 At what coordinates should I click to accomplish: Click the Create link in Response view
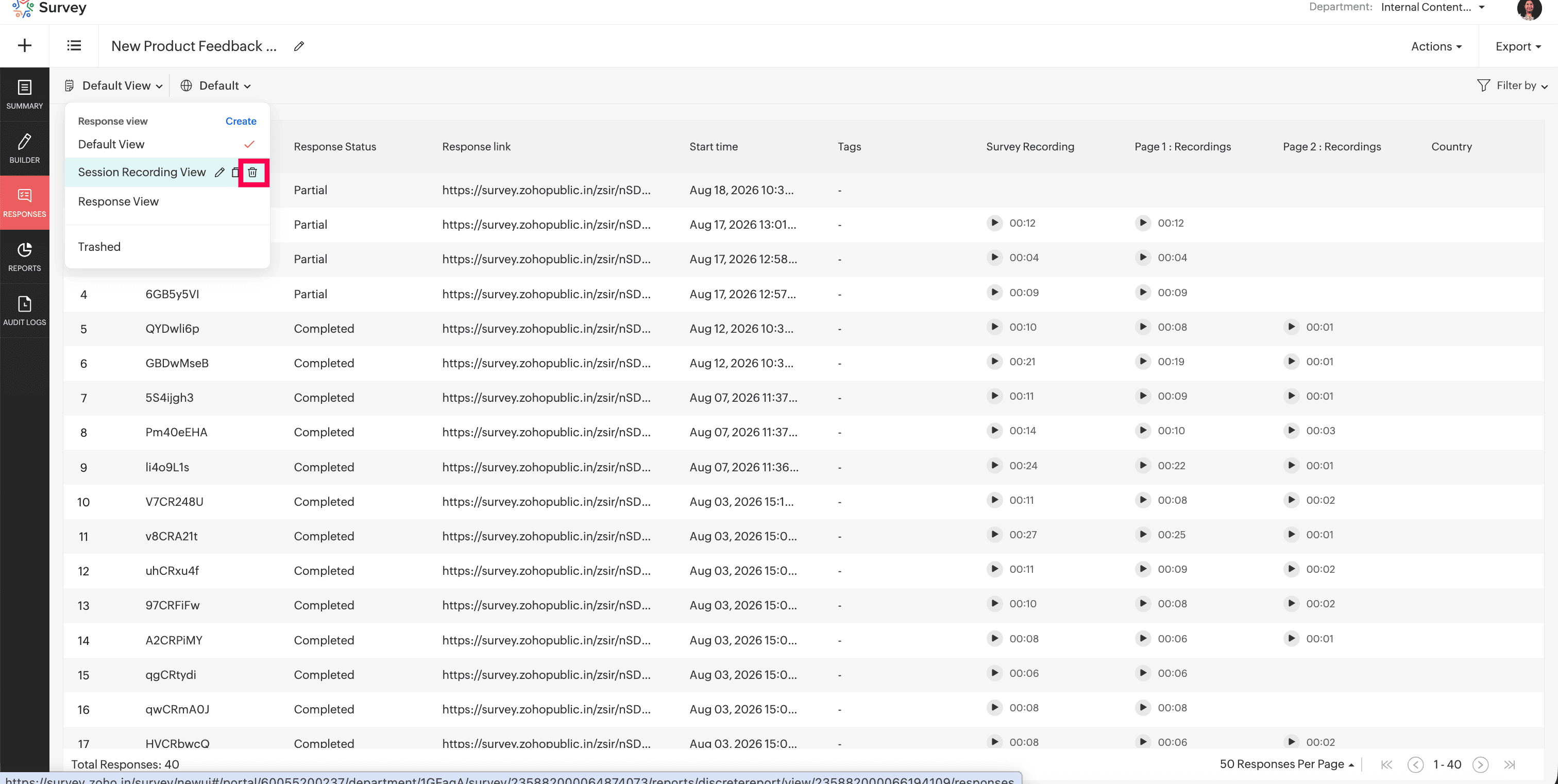pyautogui.click(x=241, y=121)
